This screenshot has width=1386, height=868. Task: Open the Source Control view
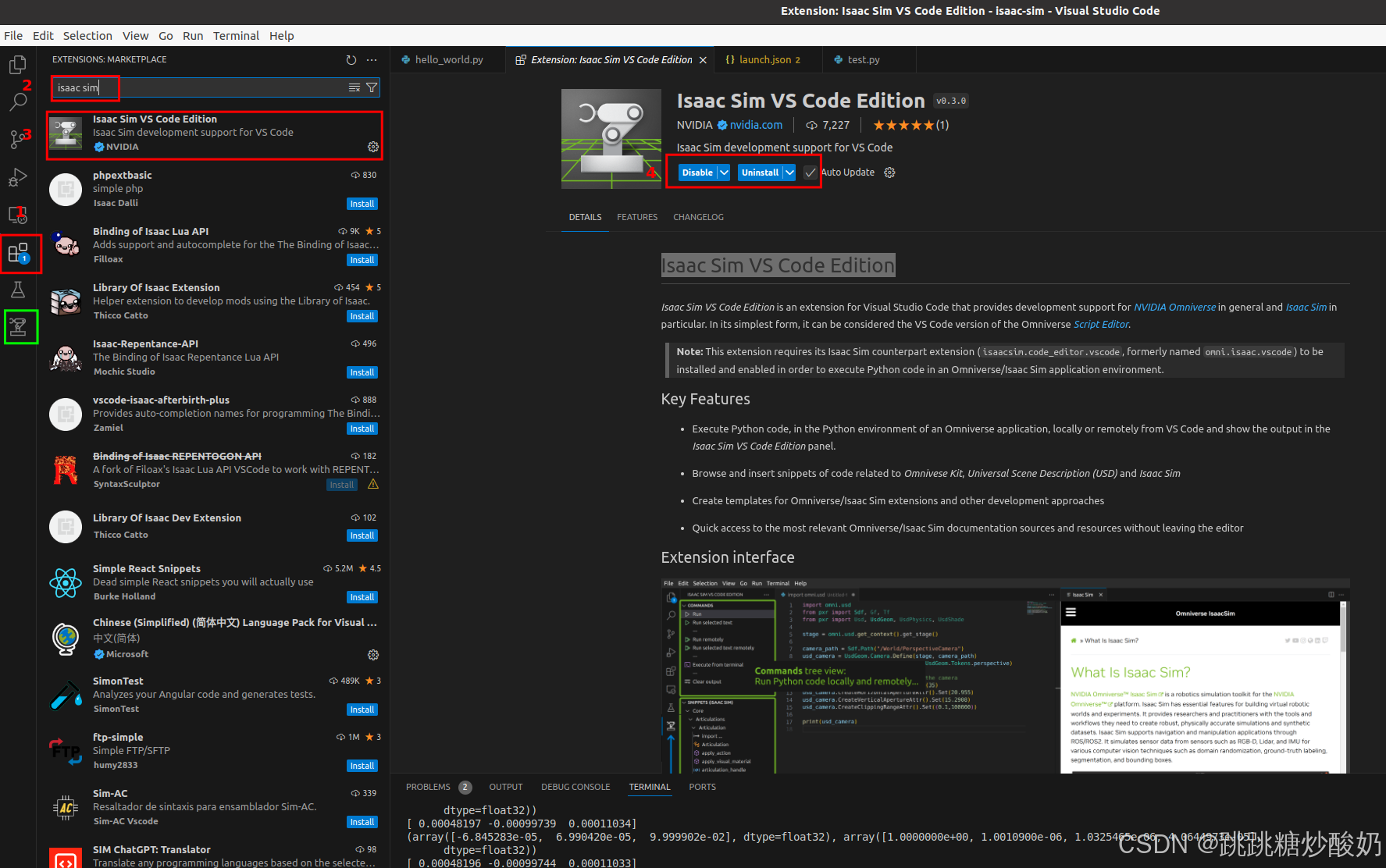coord(17,137)
